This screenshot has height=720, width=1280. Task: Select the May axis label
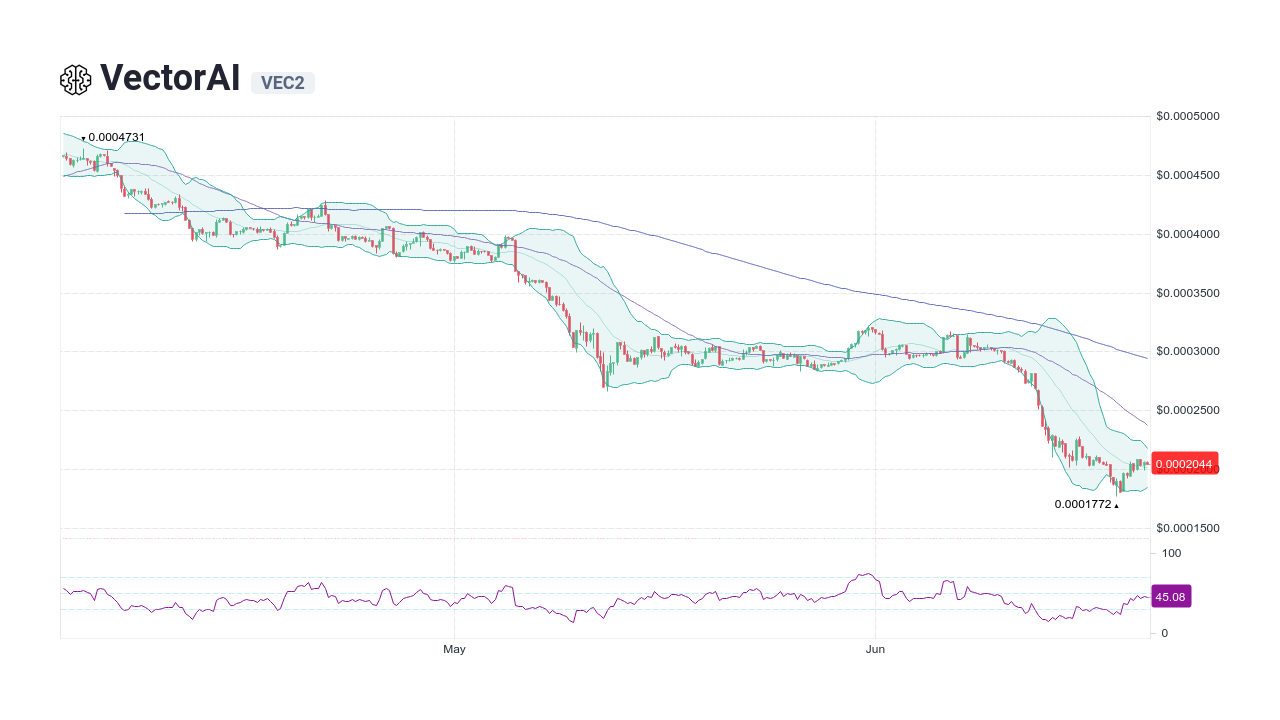click(454, 649)
